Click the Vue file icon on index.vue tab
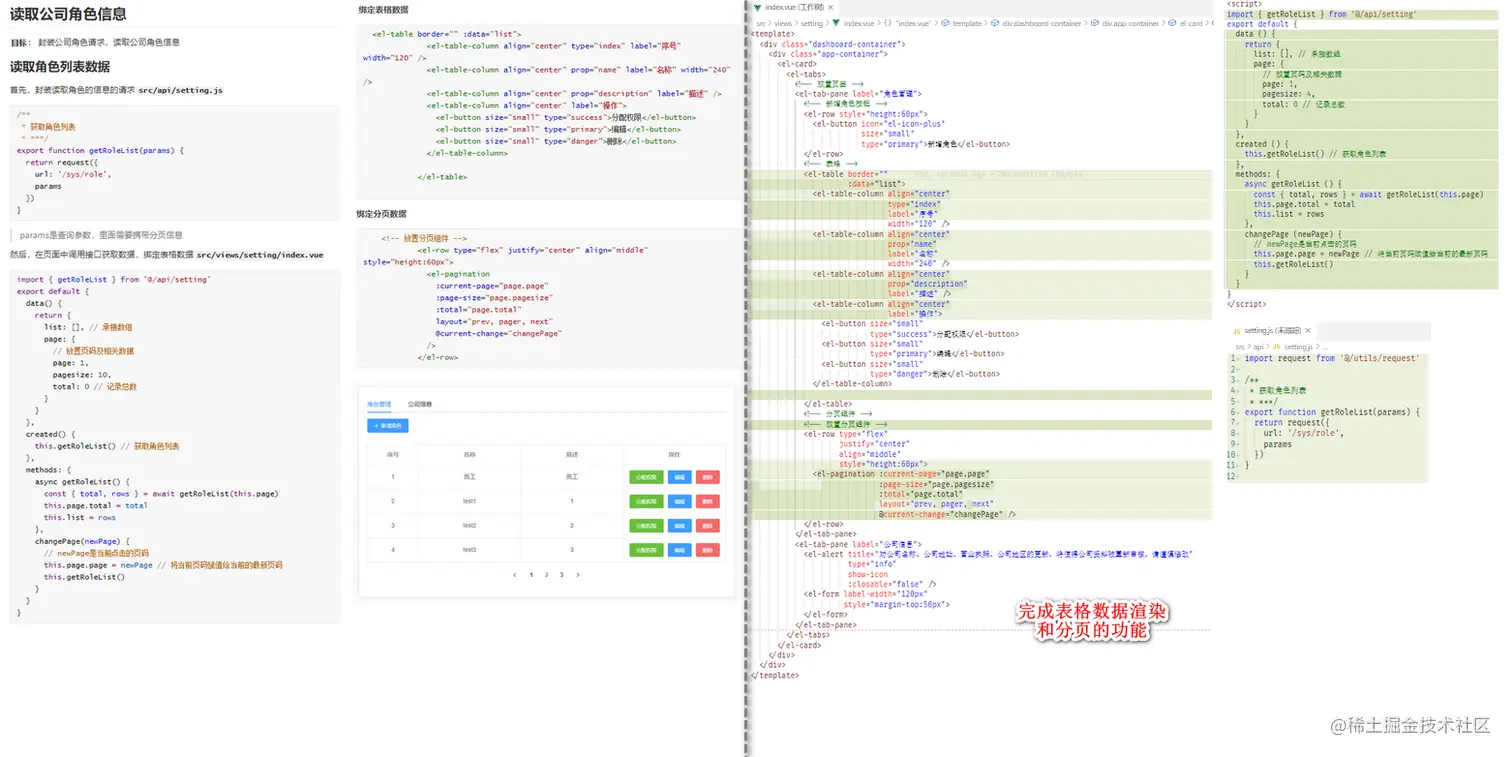 (x=757, y=7)
